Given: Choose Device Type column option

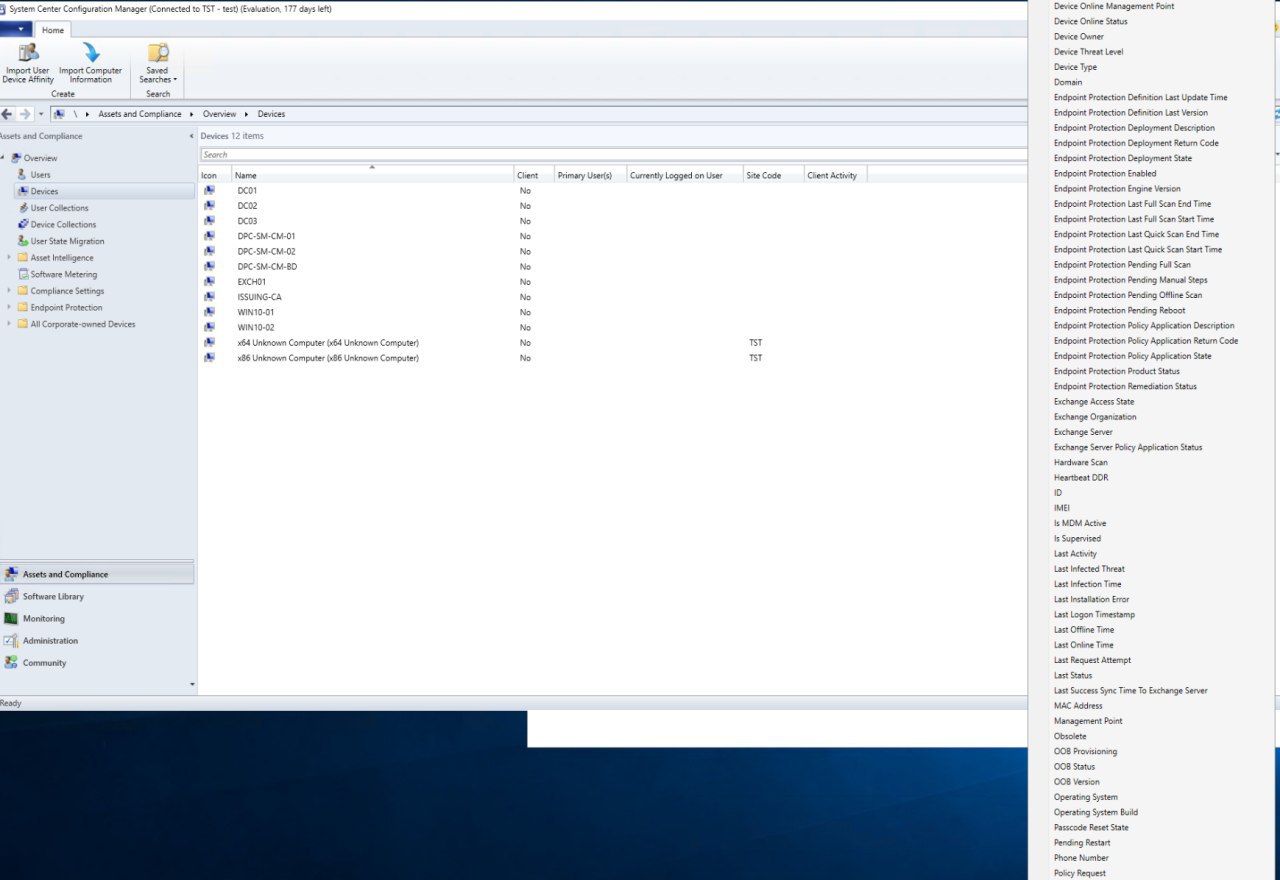Looking at the screenshot, I should click(x=1075, y=67).
